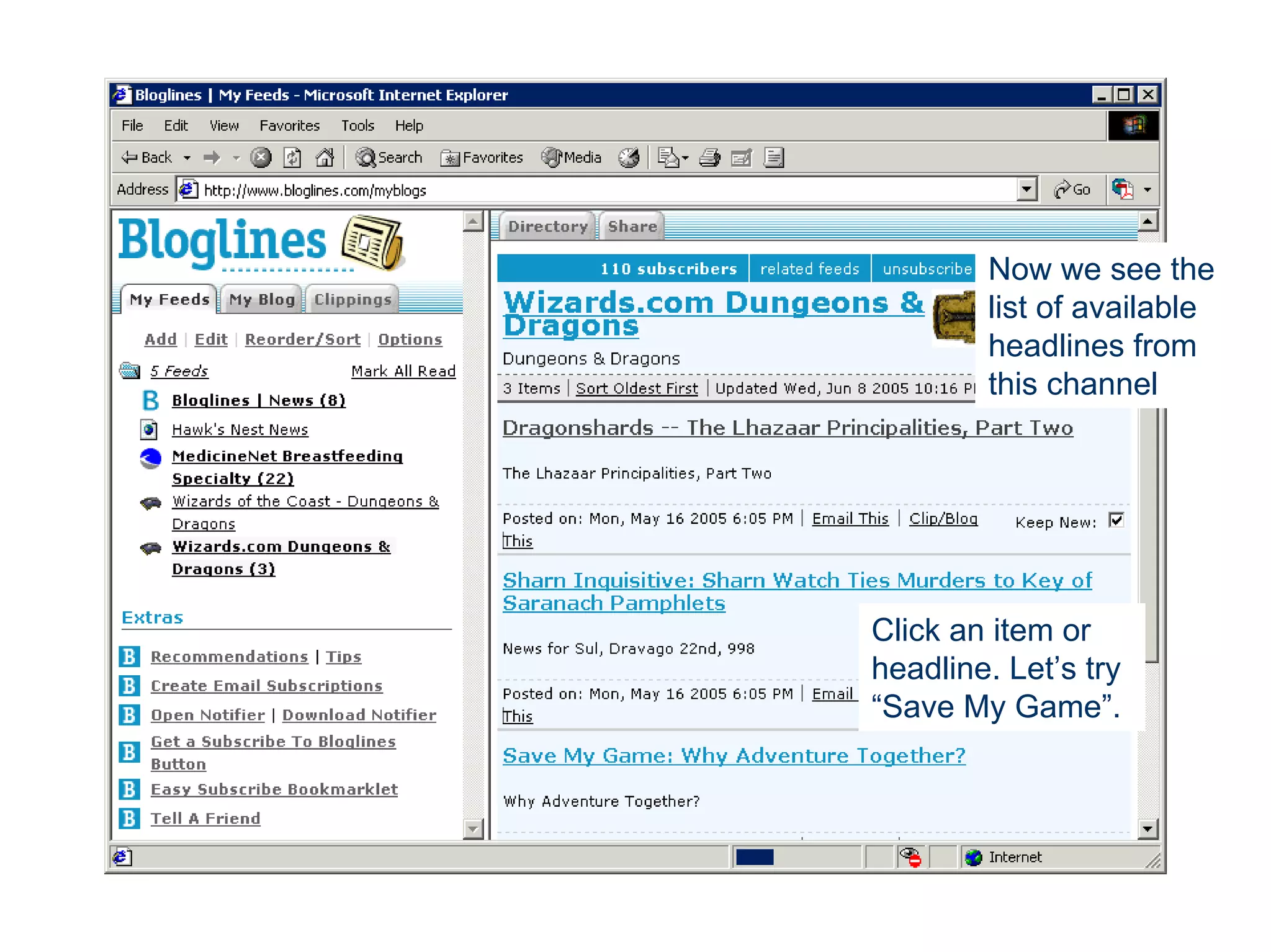The height and width of the screenshot is (952, 1271).
Task: Toggle the Keep New checkbox
Action: tap(1116, 520)
